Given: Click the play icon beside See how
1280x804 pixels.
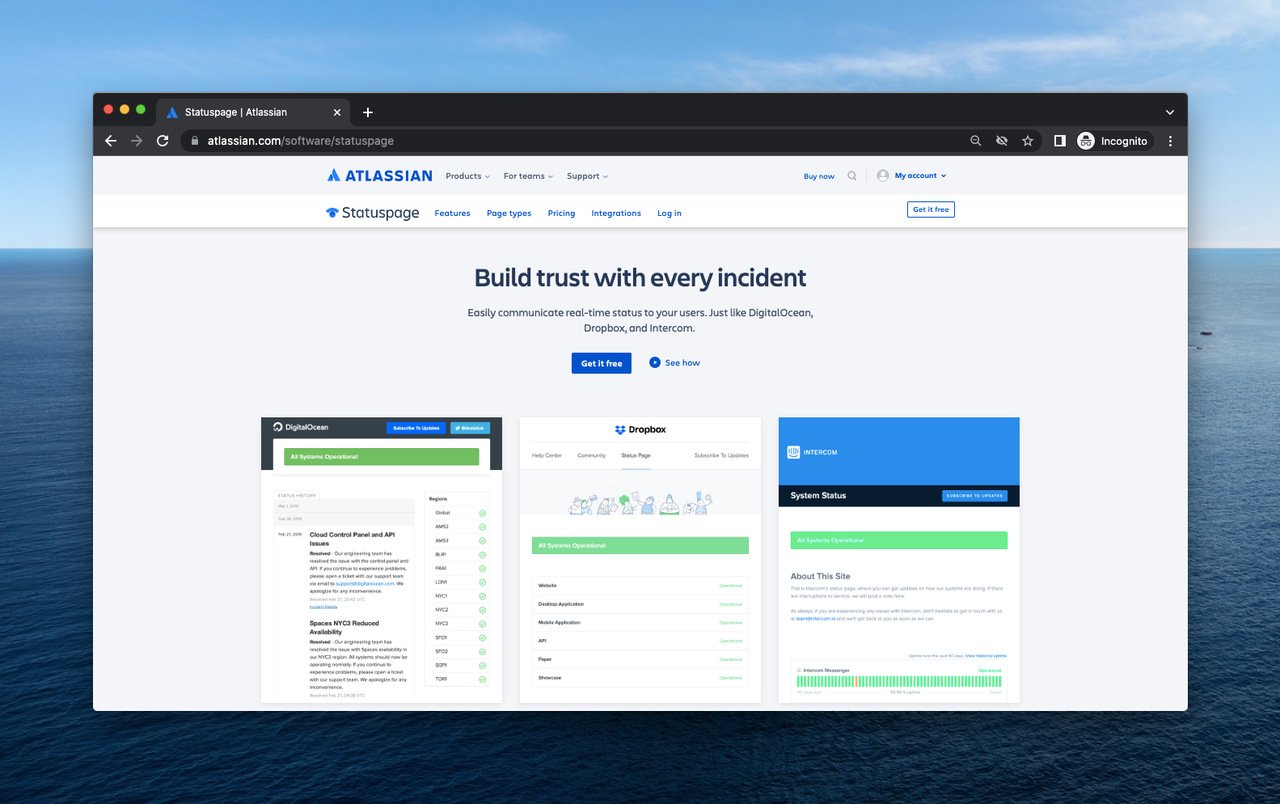Looking at the screenshot, I should 655,363.
